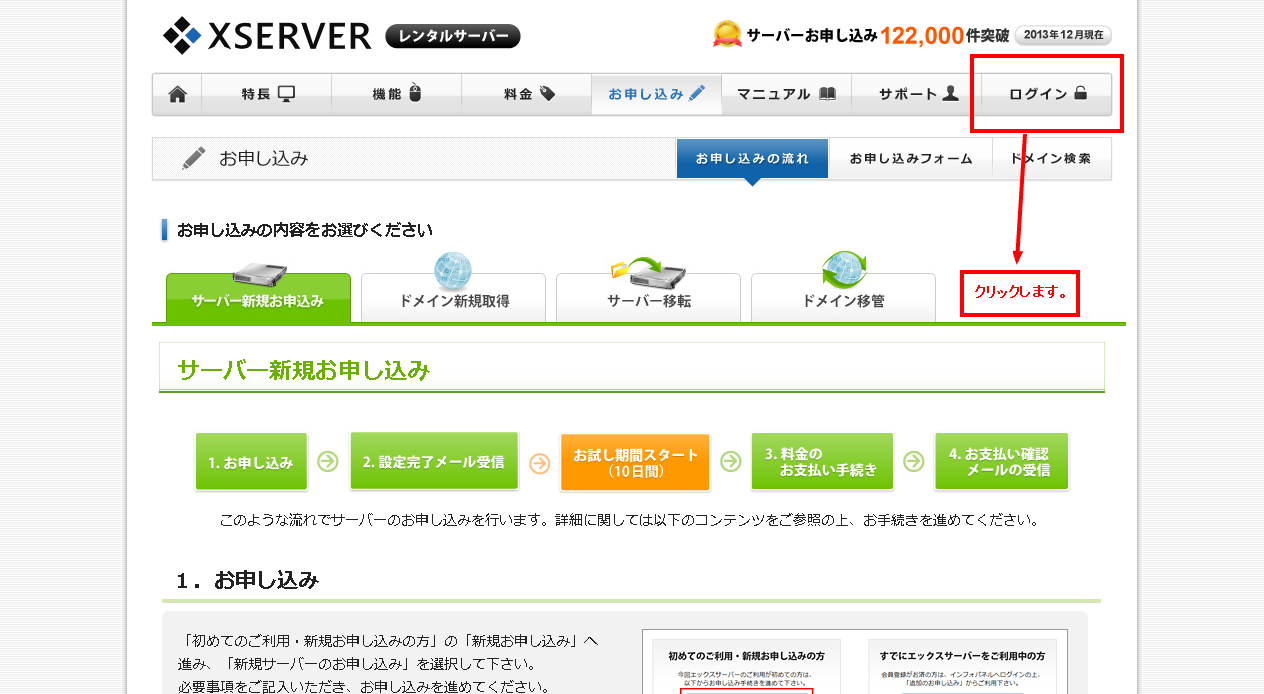The image size is (1264, 694).
Task: Click 2. 設定完了メール受信 step button
Action: pyautogui.click(x=434, y=462)
